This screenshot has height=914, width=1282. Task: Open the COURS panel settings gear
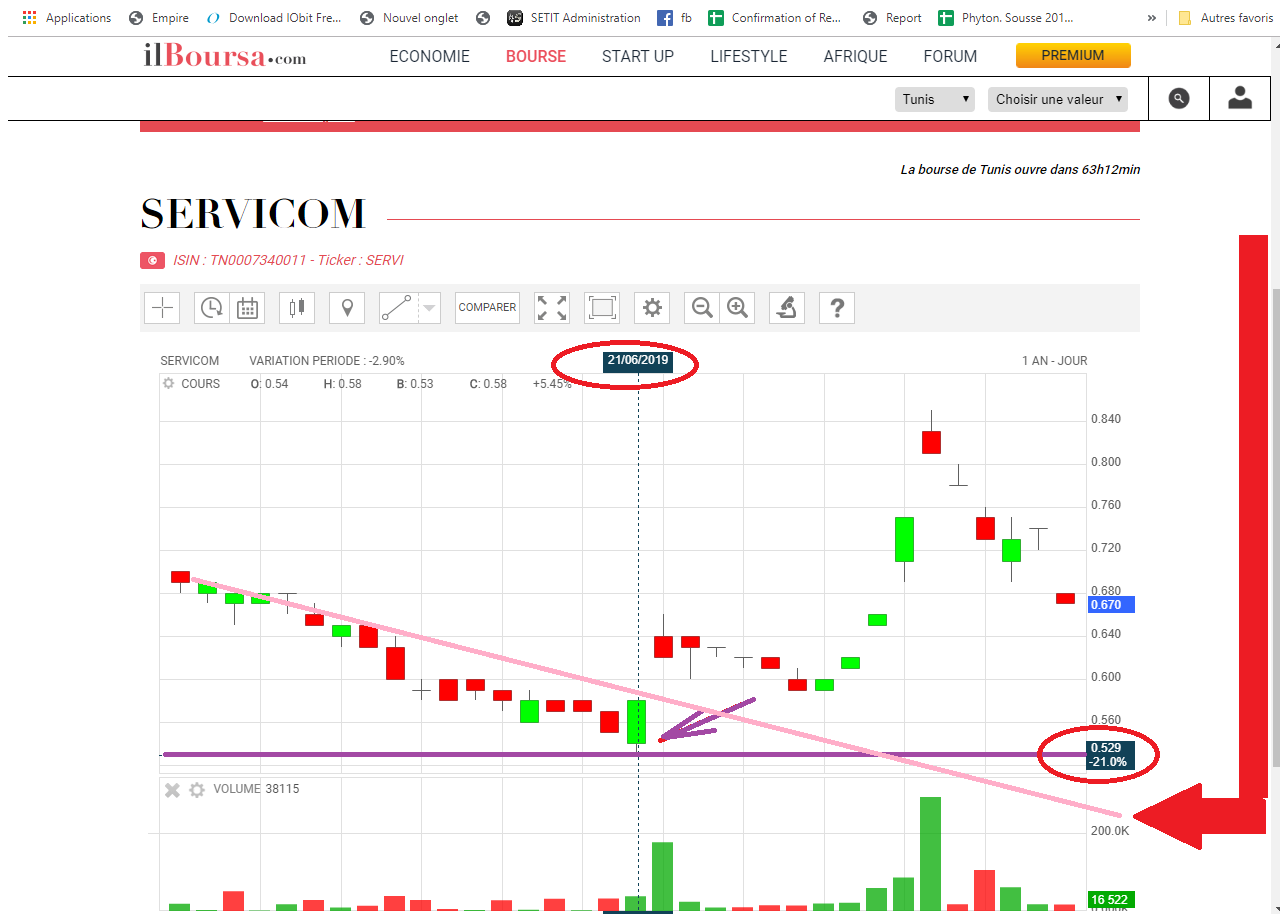pos(168,384)
